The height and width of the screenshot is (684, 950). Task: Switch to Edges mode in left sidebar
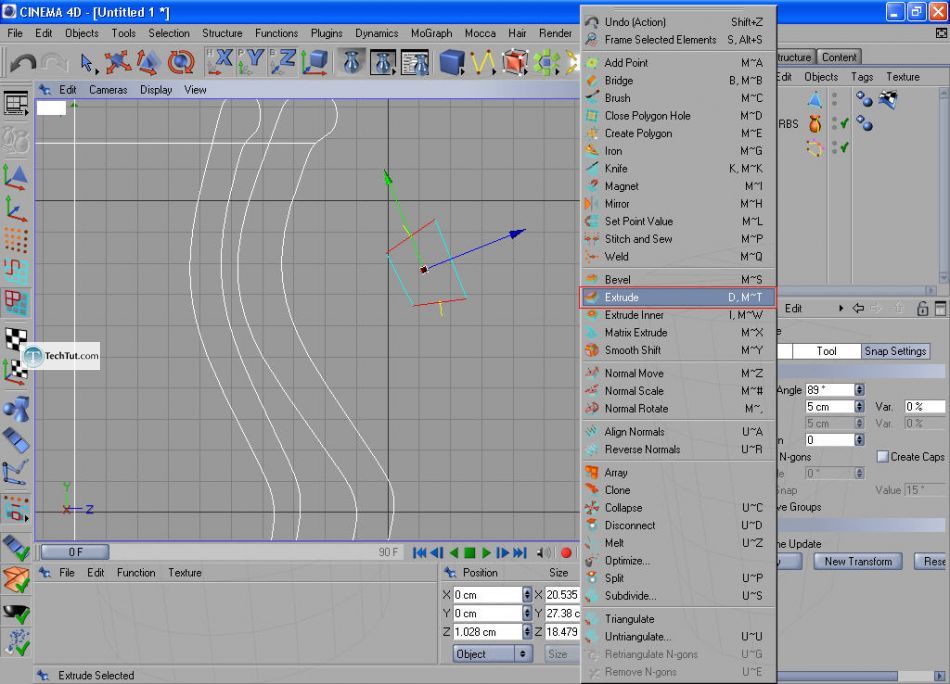[x=16, y=271]
